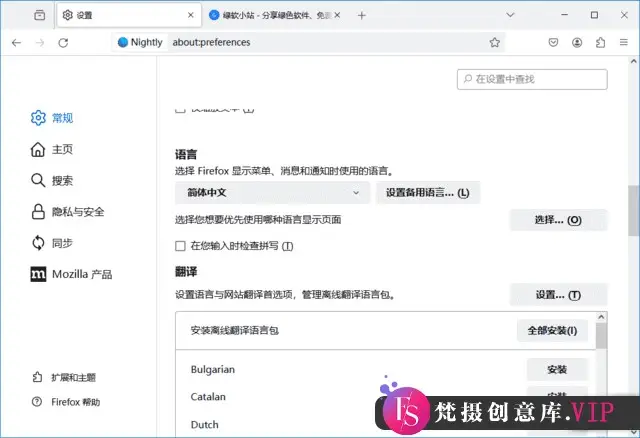Click the Dutch language row
Viewport: 640px width, 438px height.
386,425
